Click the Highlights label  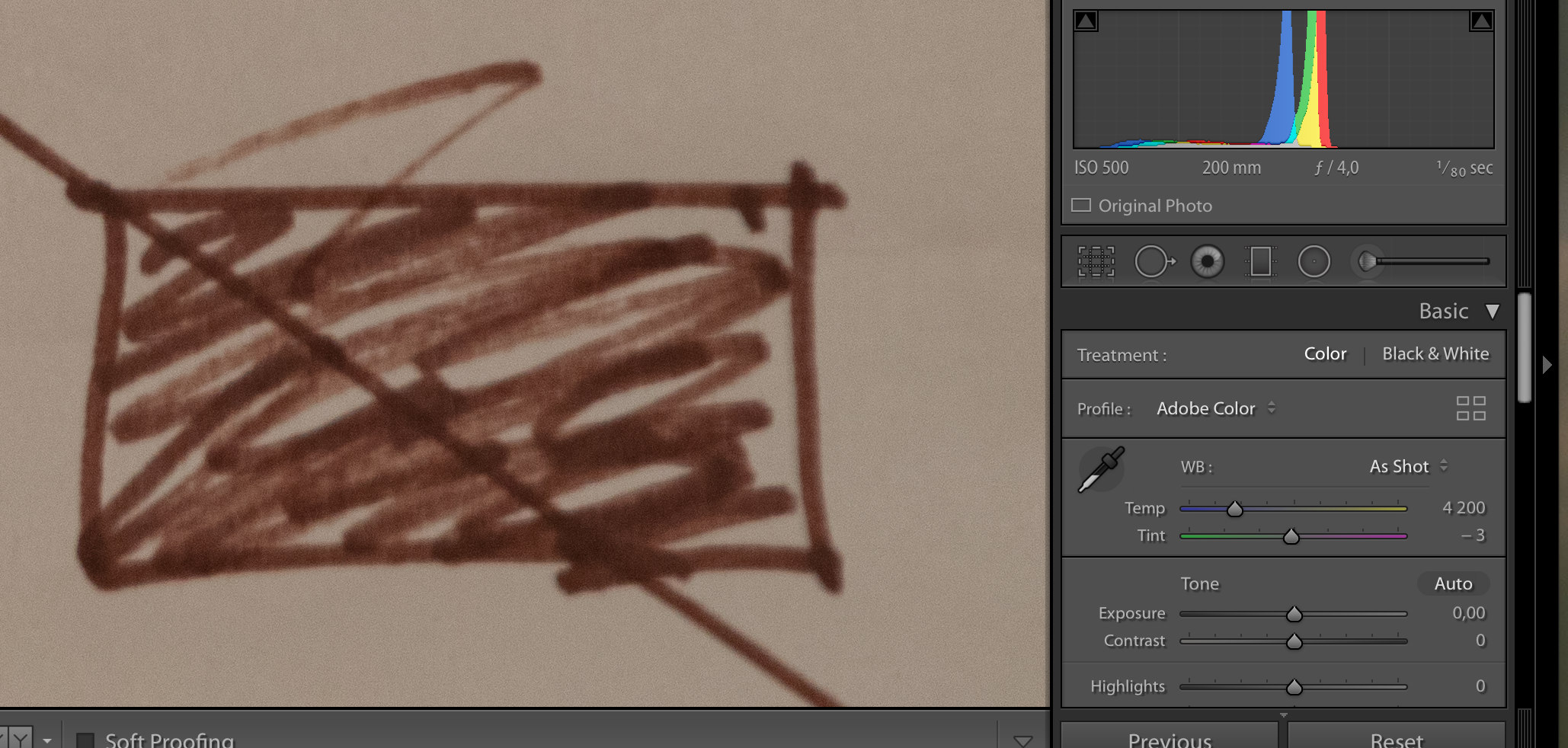[x=1128, y=686]
